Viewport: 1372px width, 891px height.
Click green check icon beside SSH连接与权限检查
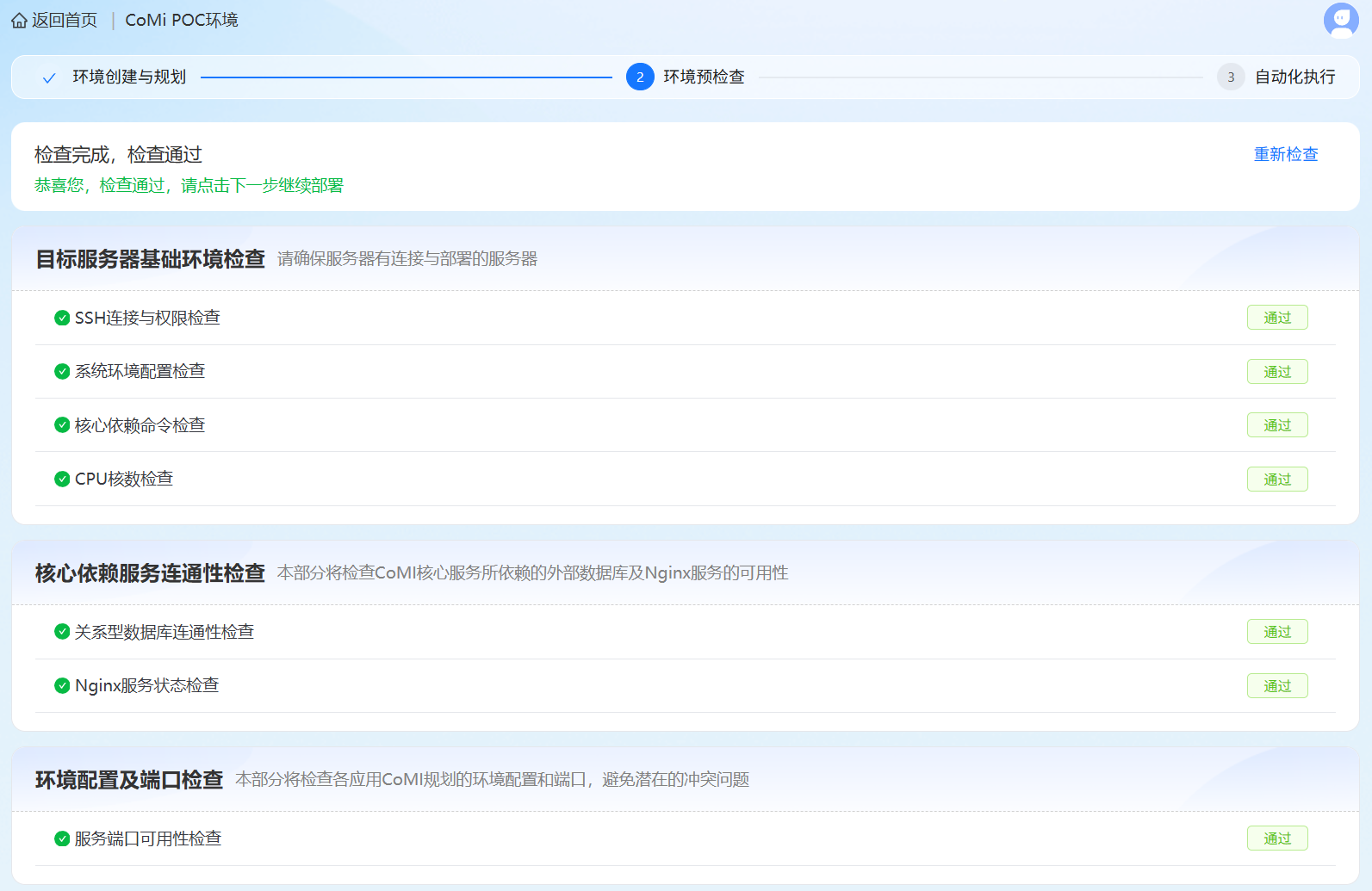(62, 318)
